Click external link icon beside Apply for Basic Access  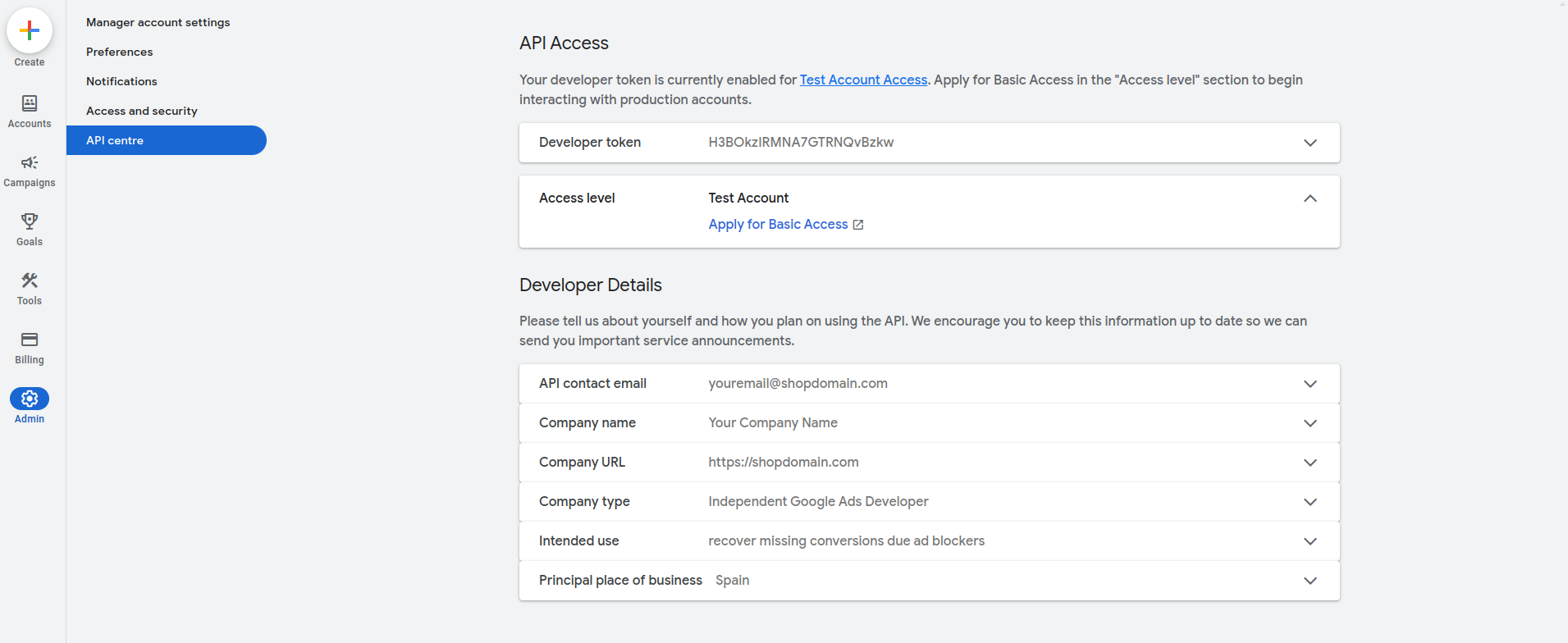click(858, 225)
